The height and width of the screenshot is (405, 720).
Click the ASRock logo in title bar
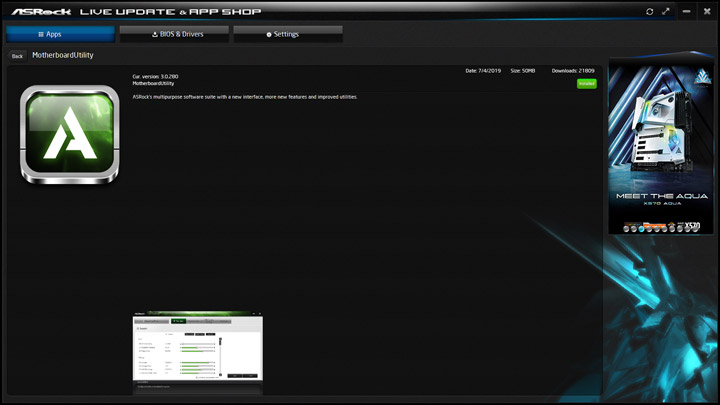[41, 11]
